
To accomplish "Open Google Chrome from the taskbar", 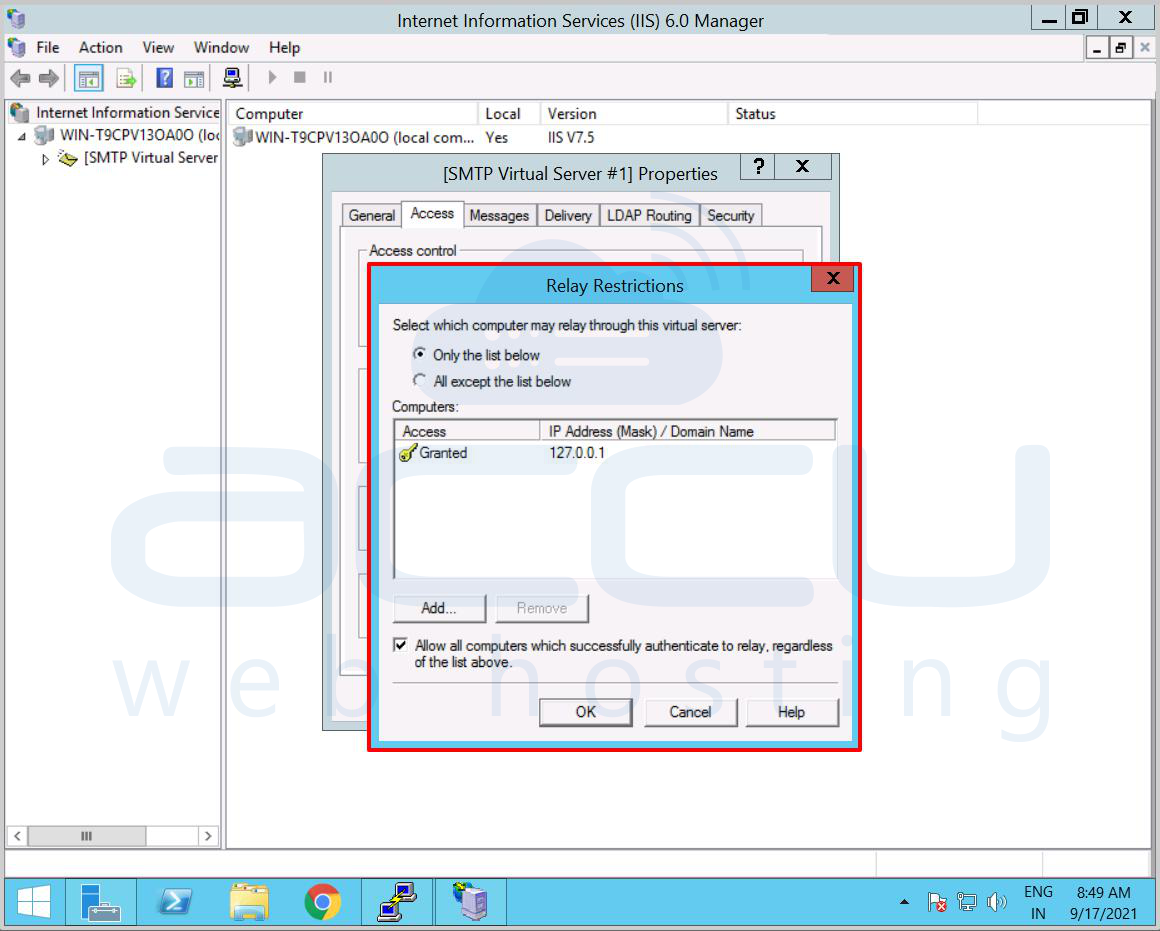I will coord(323,902).
